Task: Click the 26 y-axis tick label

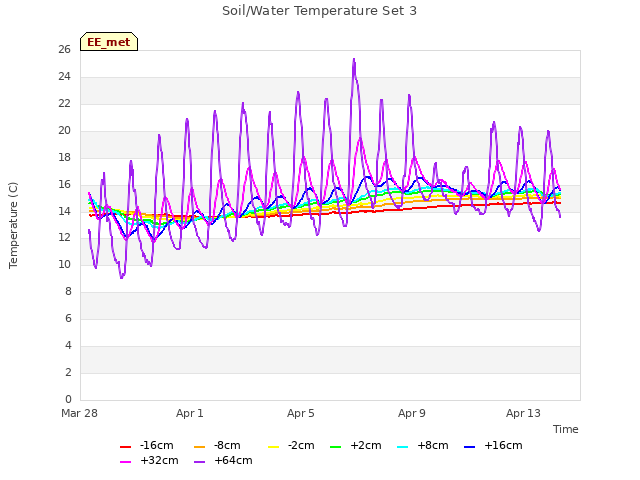Action: (65, 49)
